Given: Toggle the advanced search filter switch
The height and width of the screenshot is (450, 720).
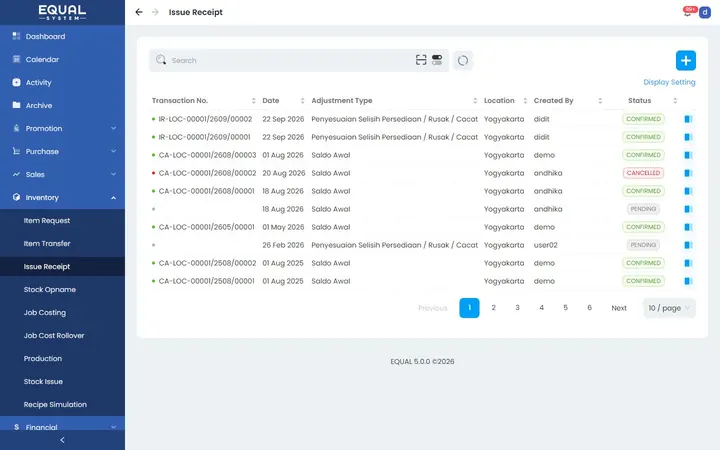Looking at the screenshot, I should tap(437, 60).
